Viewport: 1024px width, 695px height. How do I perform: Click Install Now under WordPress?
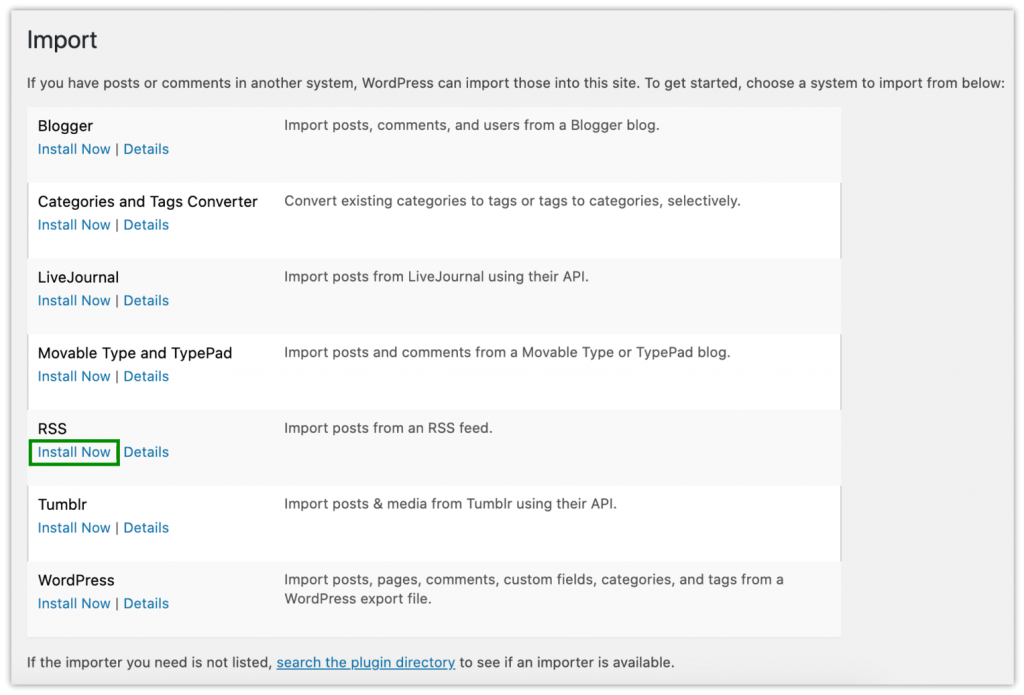tap(74, 603)
